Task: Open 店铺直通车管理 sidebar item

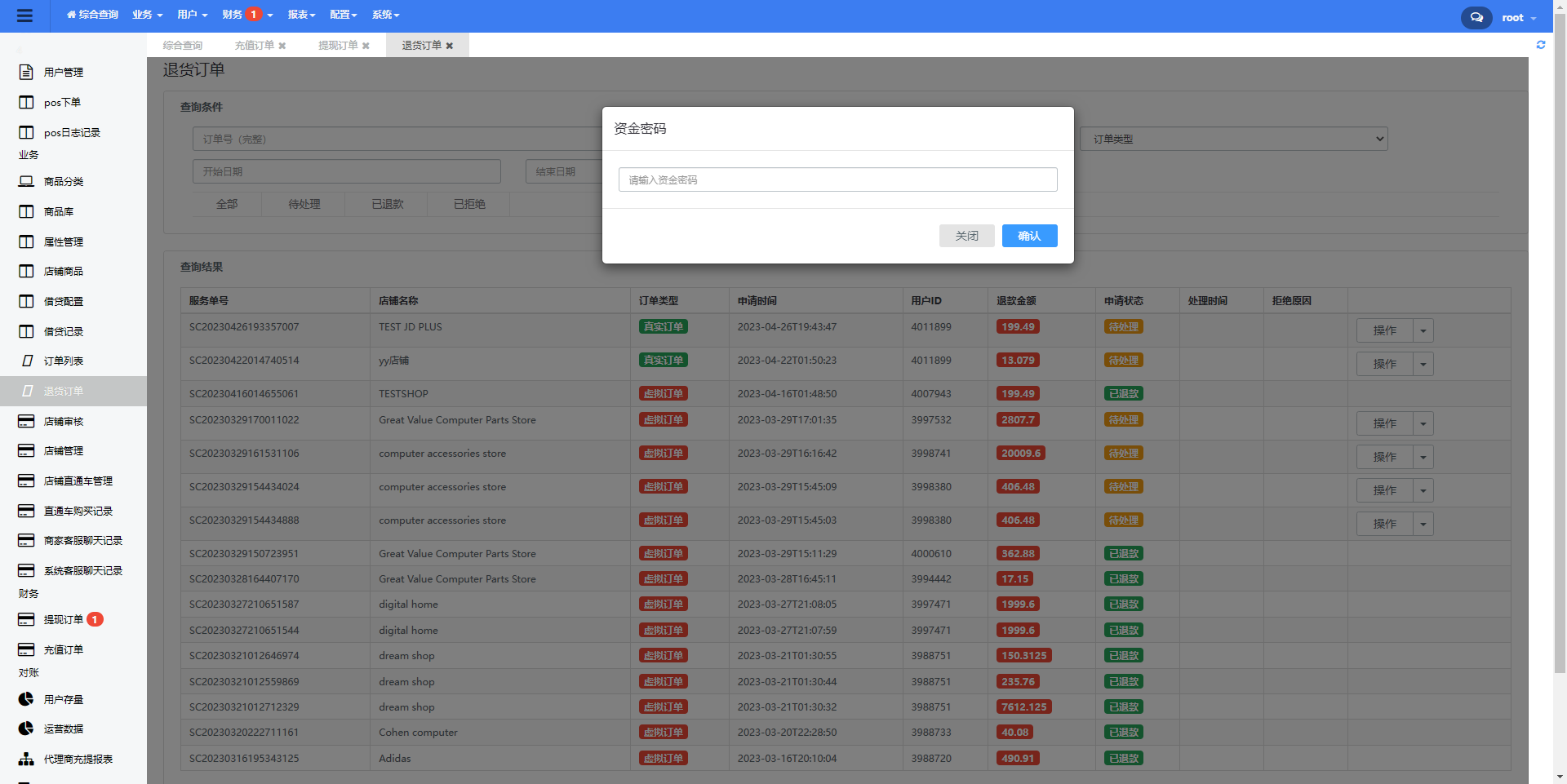Action: point(78,481)
